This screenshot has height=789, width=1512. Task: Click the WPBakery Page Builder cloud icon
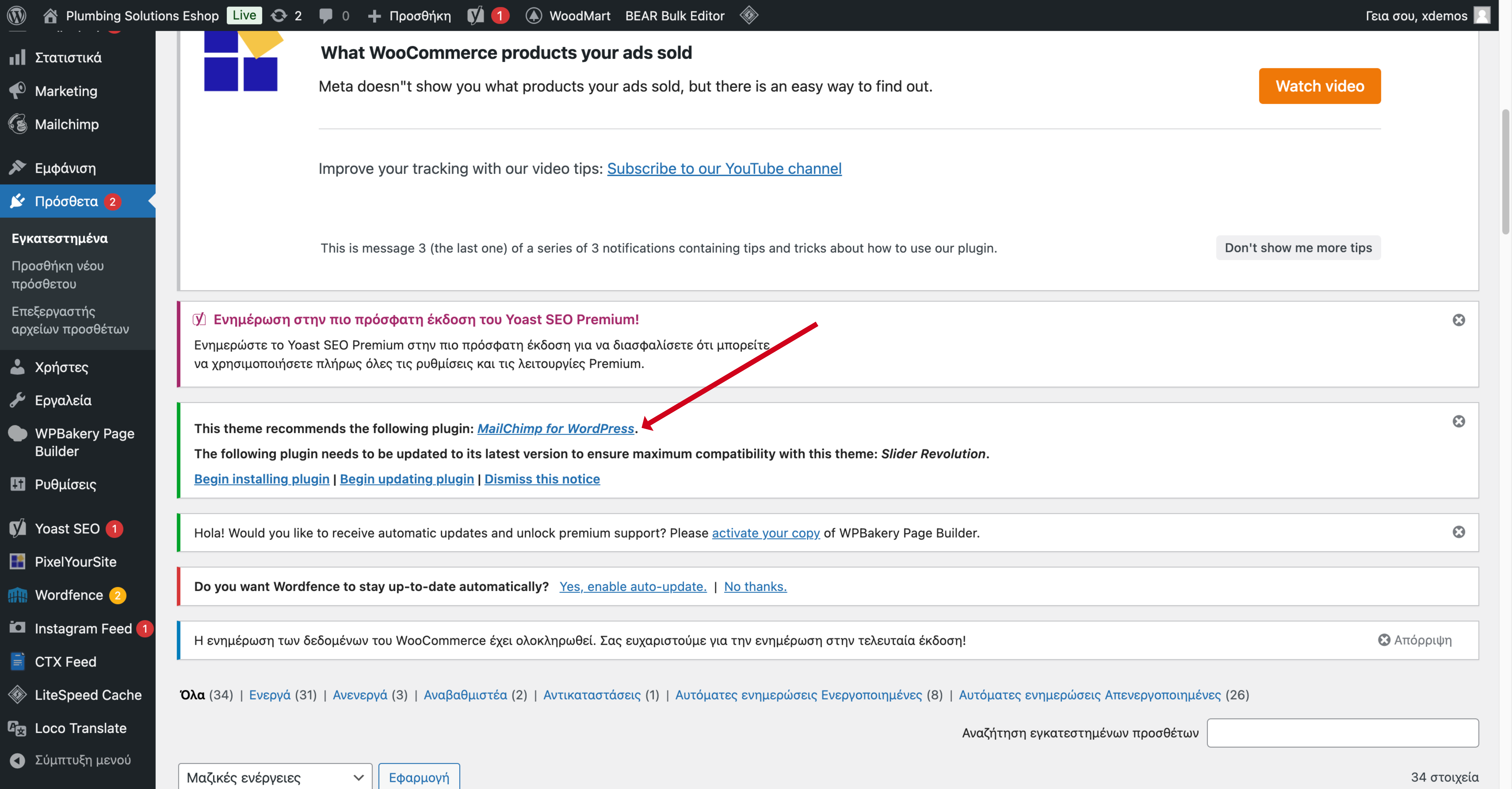(x=18, y=434)
